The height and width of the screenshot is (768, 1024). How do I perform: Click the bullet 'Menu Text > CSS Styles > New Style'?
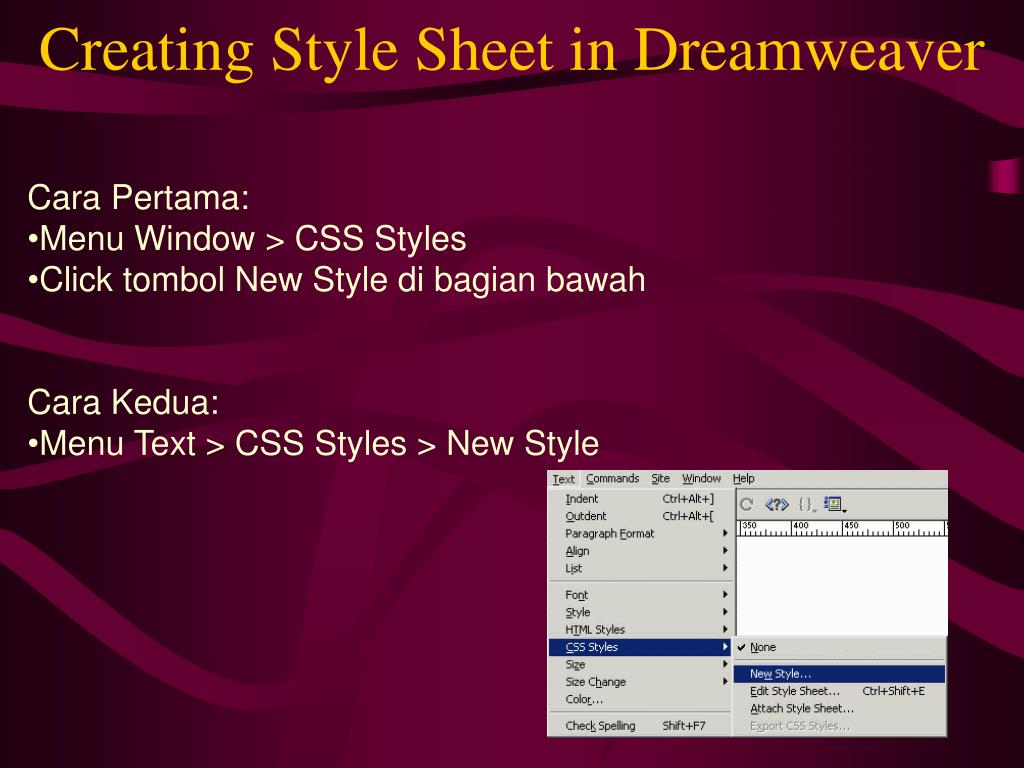(x=313, y=443)
